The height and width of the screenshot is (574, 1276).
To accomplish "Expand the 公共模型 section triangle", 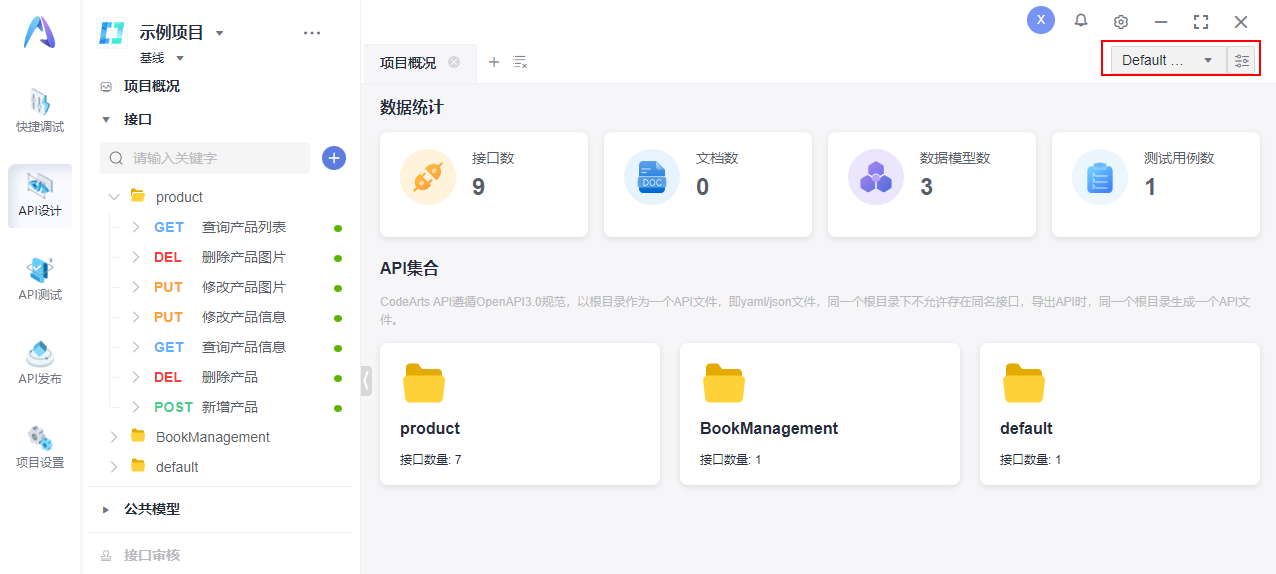I will [x=106, y=509].
